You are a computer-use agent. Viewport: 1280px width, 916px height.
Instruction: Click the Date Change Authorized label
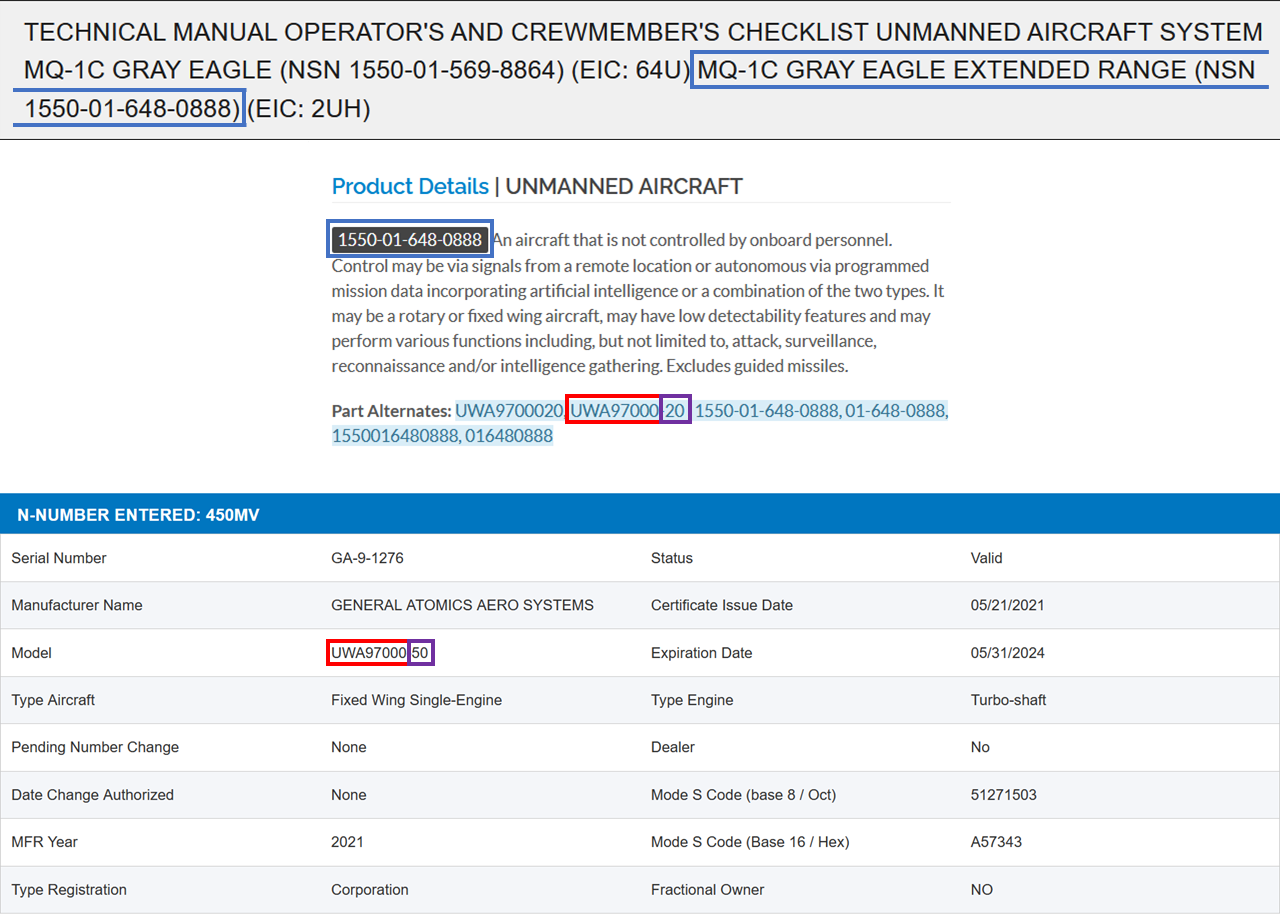click(92, 795)
